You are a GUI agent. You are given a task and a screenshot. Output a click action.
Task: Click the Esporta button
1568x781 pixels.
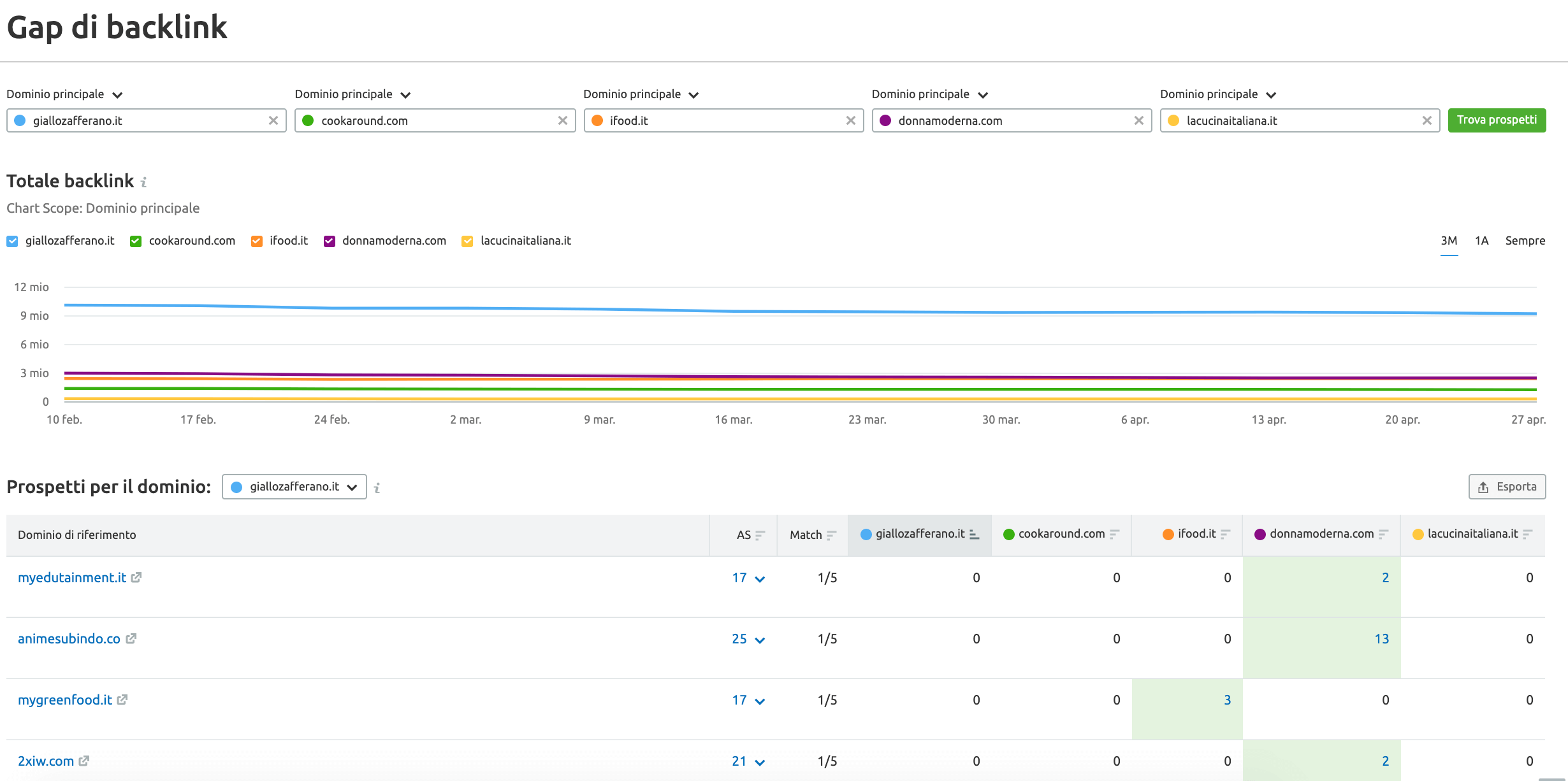1507,487
